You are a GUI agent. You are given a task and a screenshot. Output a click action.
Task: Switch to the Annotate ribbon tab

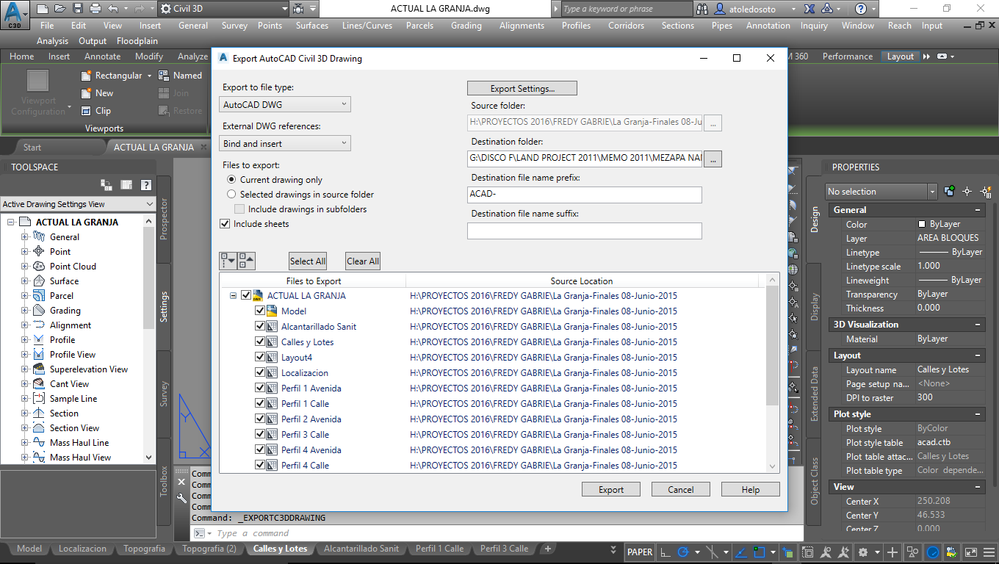click(102, 56)
